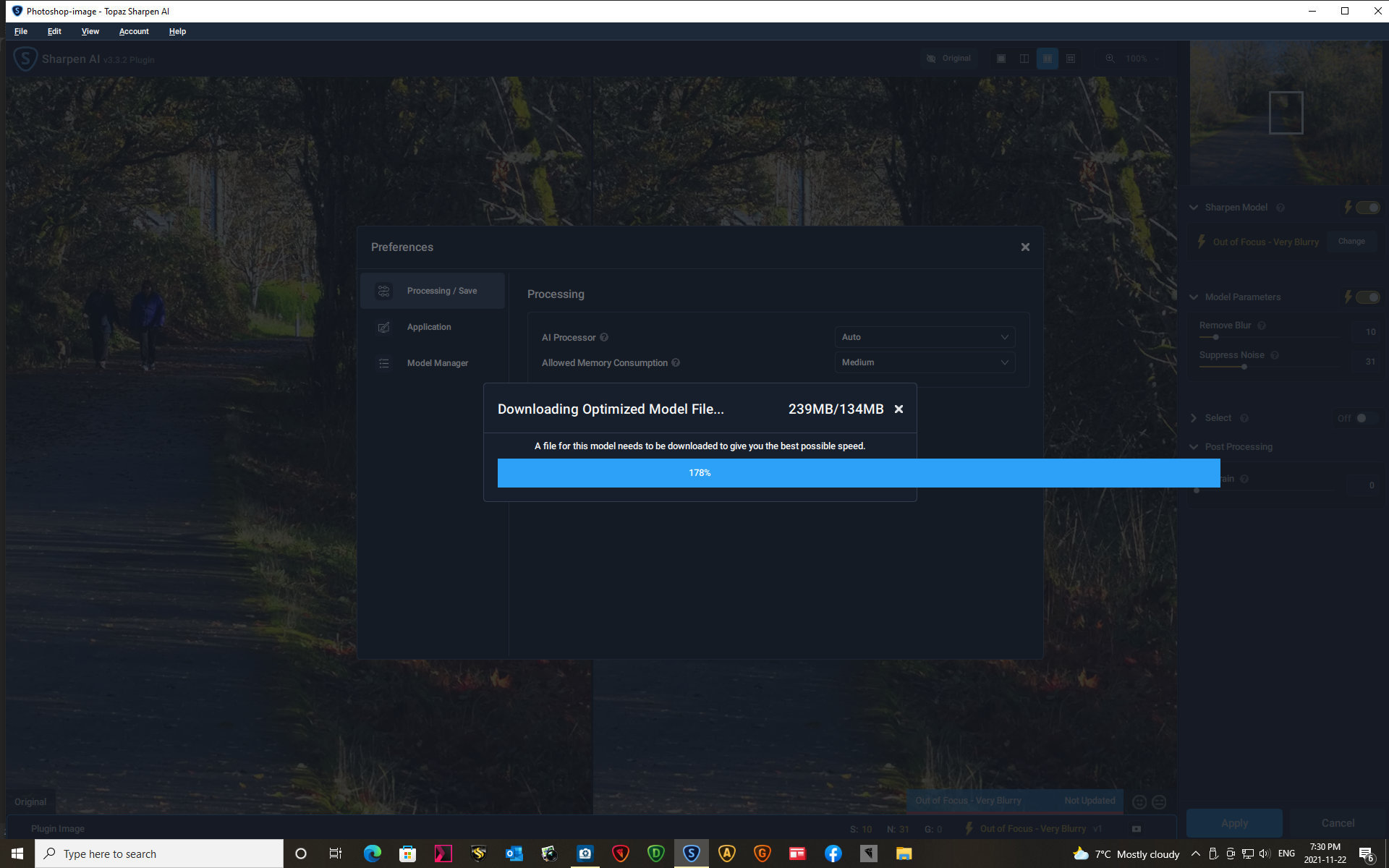The image size is (1389, 868).
Task: Click the Allowed Memory Consumption help icon
Action: coord(676,362)
